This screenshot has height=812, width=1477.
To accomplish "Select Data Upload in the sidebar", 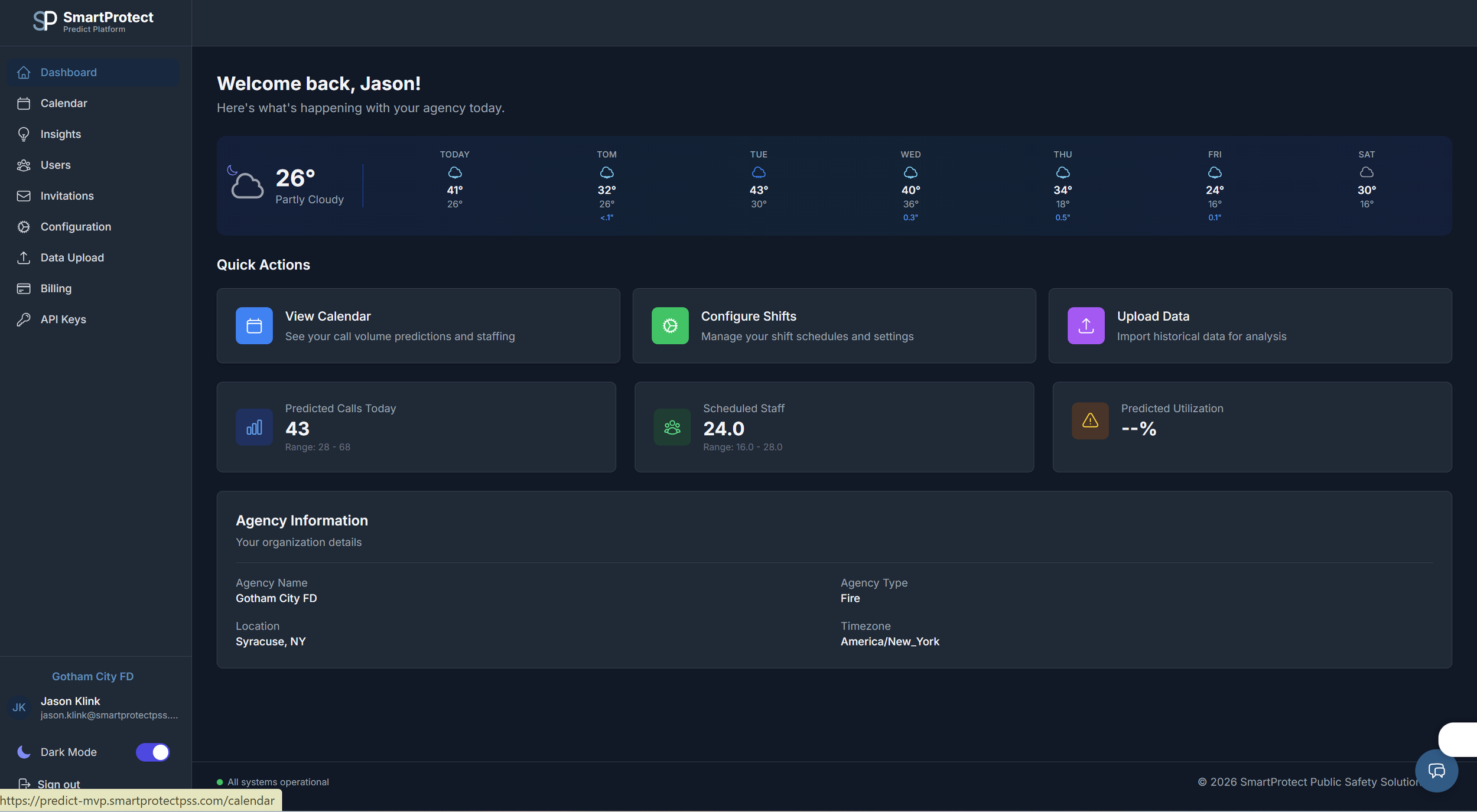I will 72,257.
